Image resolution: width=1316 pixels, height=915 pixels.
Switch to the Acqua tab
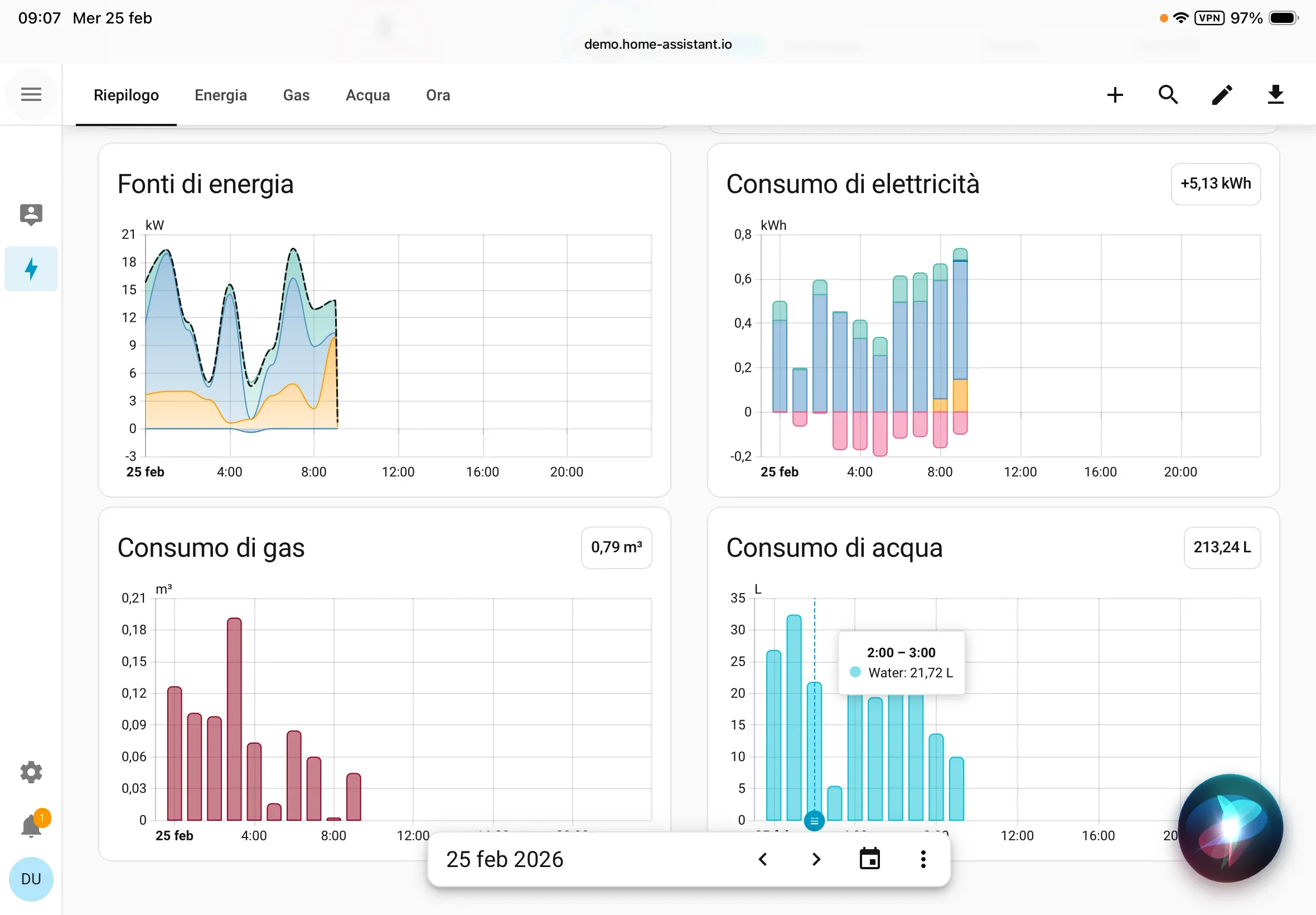(368, 95)
